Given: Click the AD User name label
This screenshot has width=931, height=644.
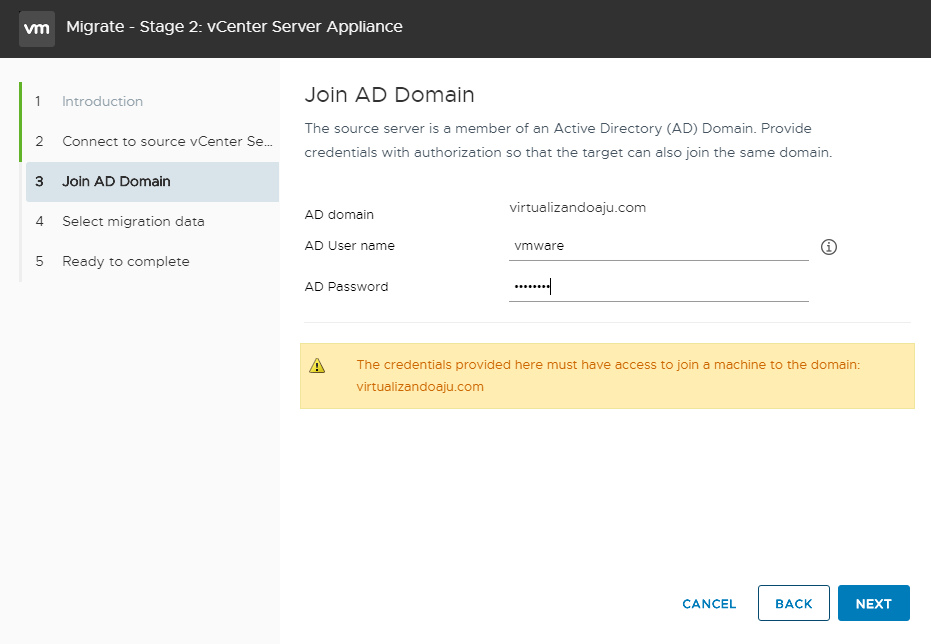Looking at the screenshot, I should (x=349, y=246).
